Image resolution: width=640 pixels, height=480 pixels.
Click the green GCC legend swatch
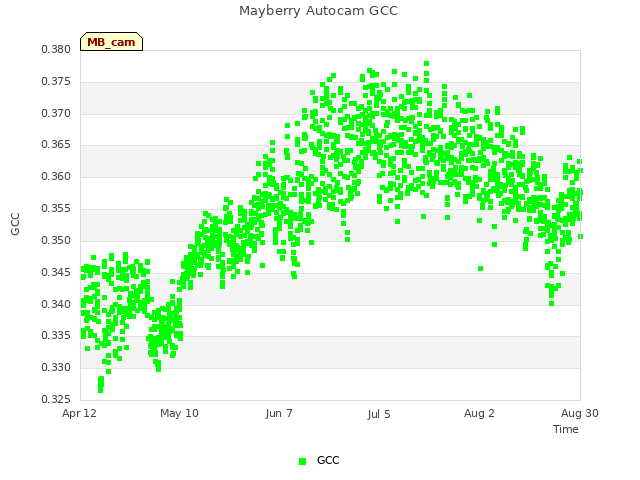[x=302, y=461]
